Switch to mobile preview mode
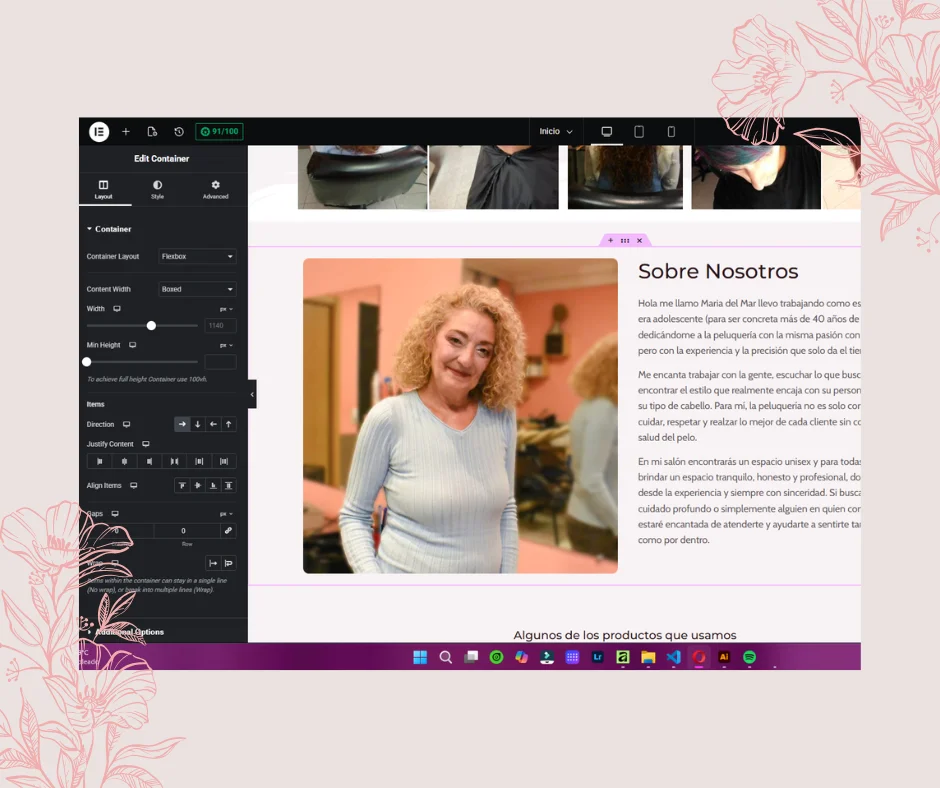Screen dimensions: 940x788 point(671,131)
